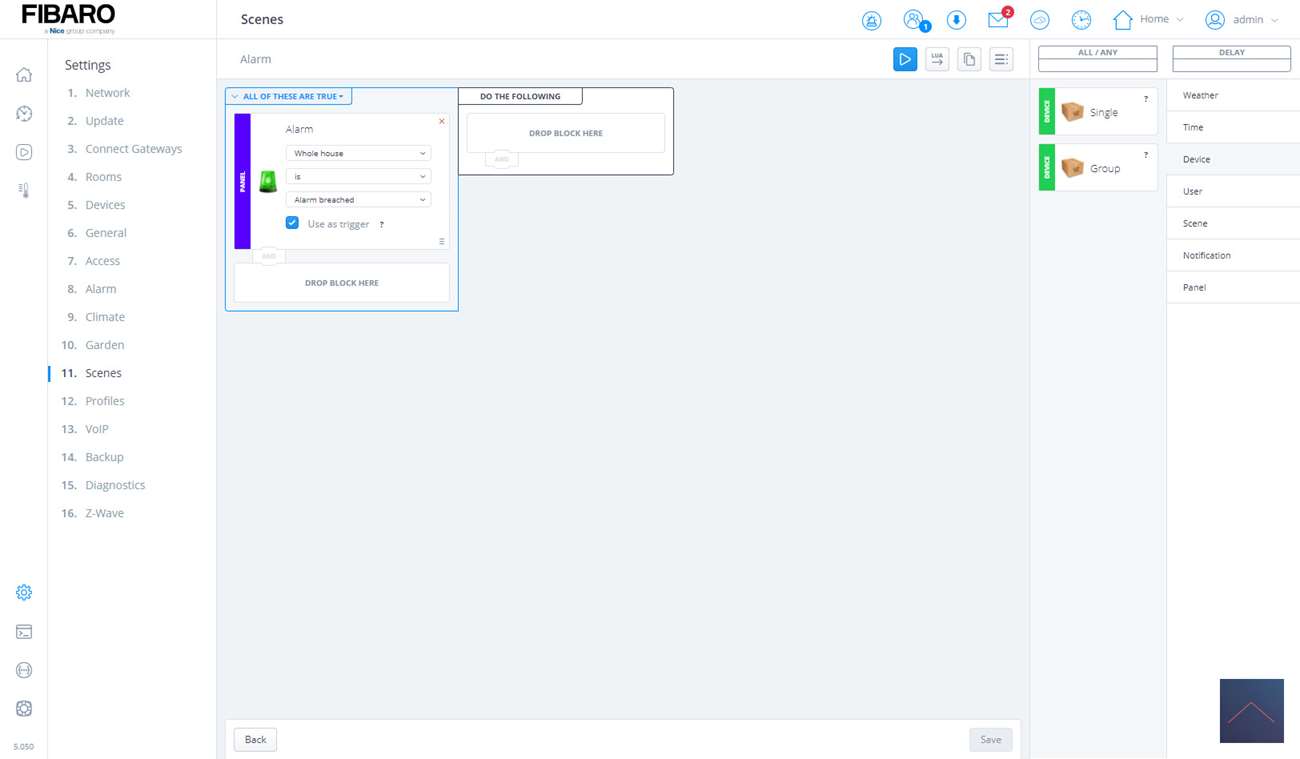Click the bottom-most sidebar icon above version number

click(x=24, y=708)
